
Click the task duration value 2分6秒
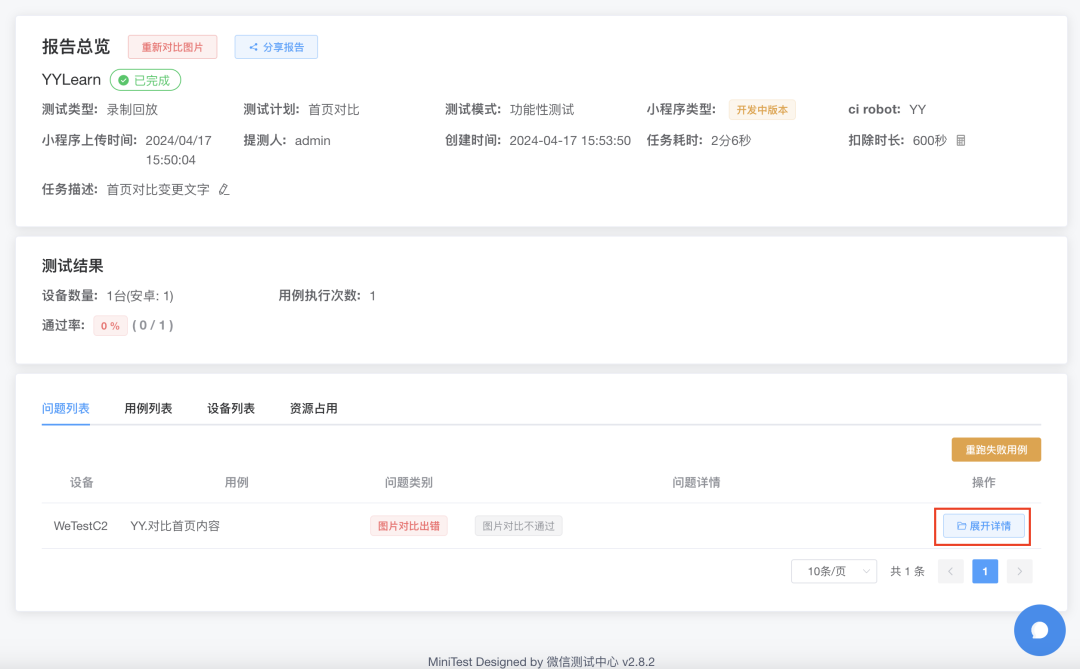point(731,141)
